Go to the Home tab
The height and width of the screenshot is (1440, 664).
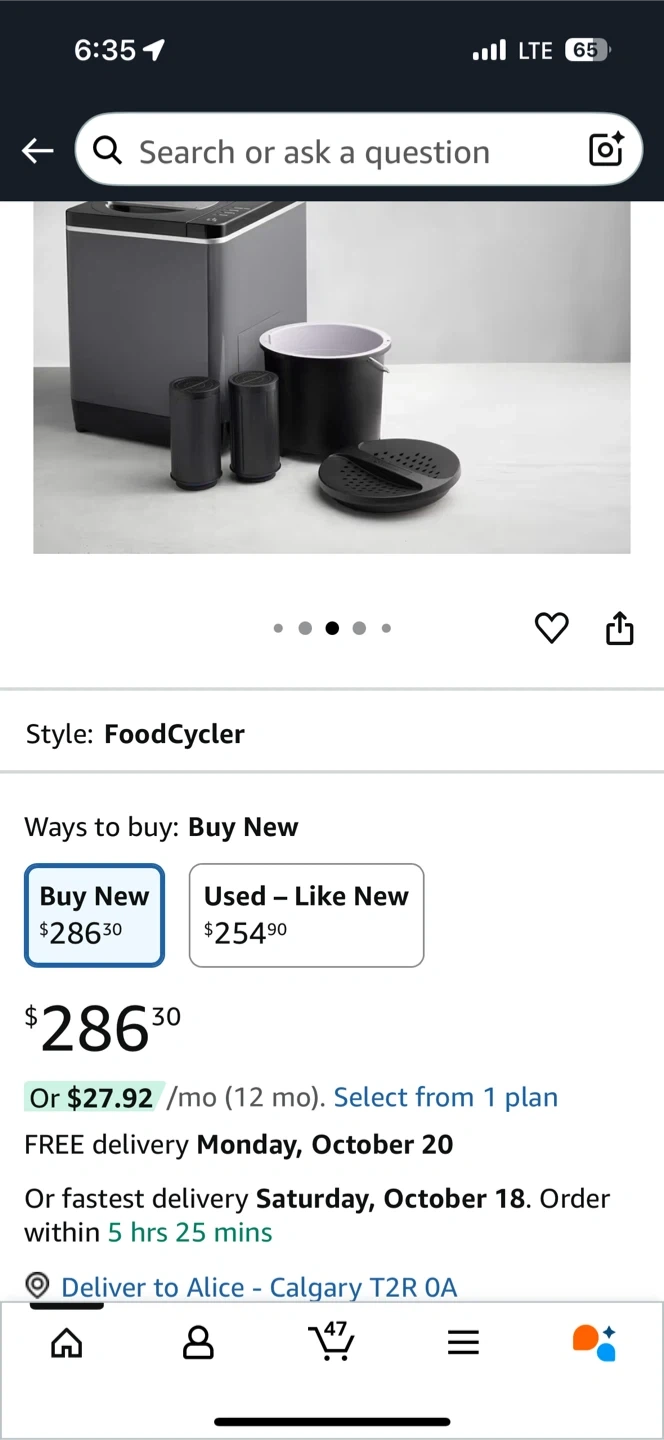(66, 1343)
